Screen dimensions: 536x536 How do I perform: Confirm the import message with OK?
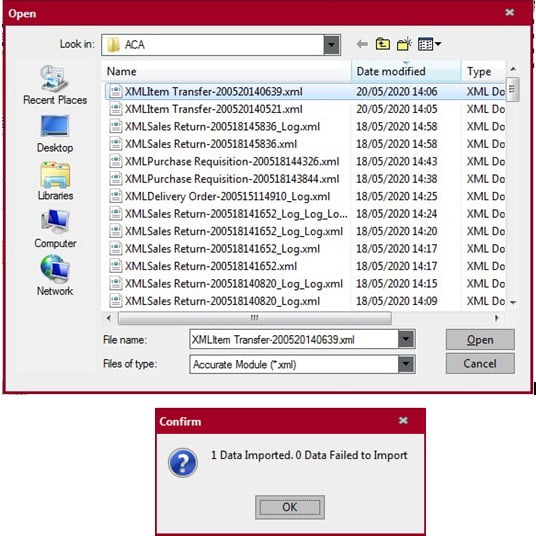point(290,507)
